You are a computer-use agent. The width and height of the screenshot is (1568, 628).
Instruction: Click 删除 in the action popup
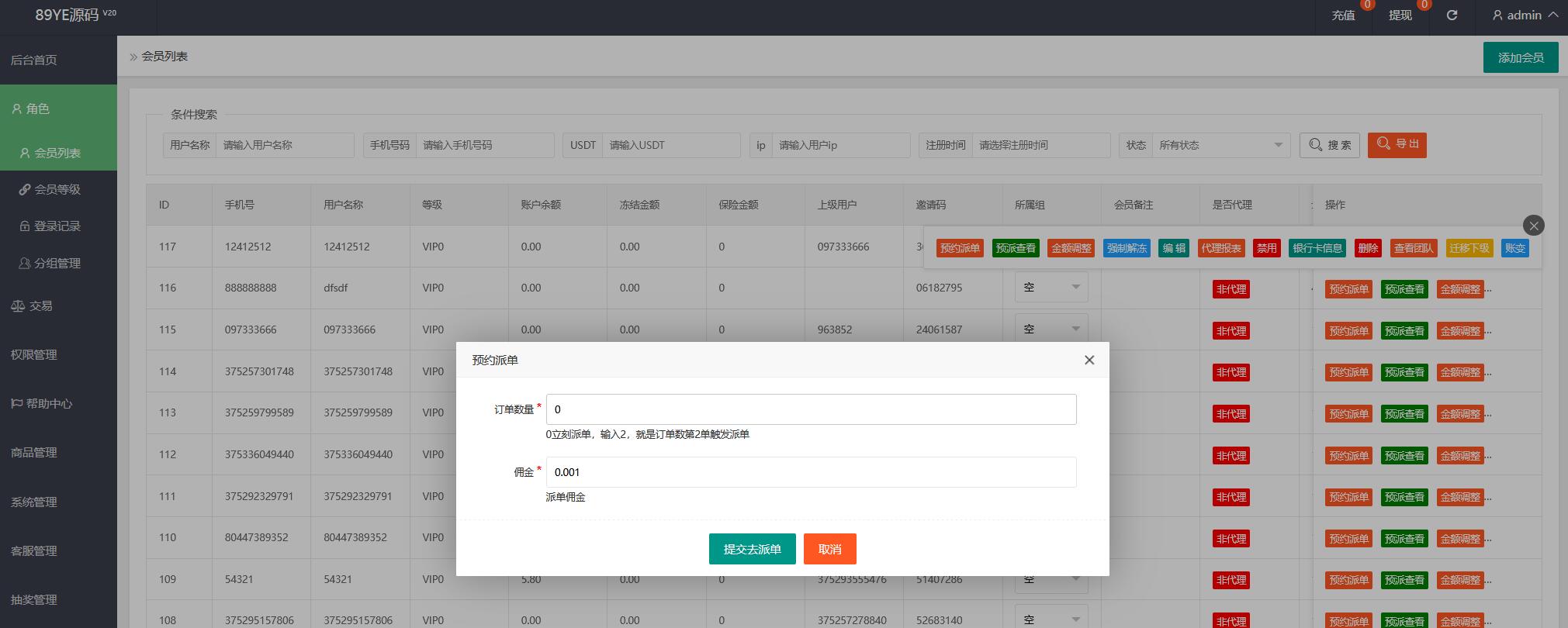click(1368, 248)
